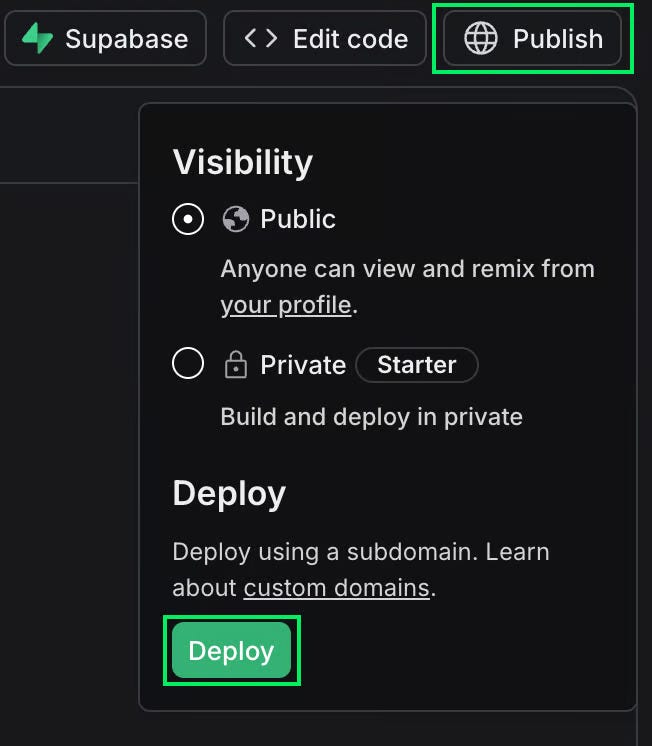Click 'Build and deploy in private' text
The width and height of the screenshot is (652, 746).
tap(372, 417)
